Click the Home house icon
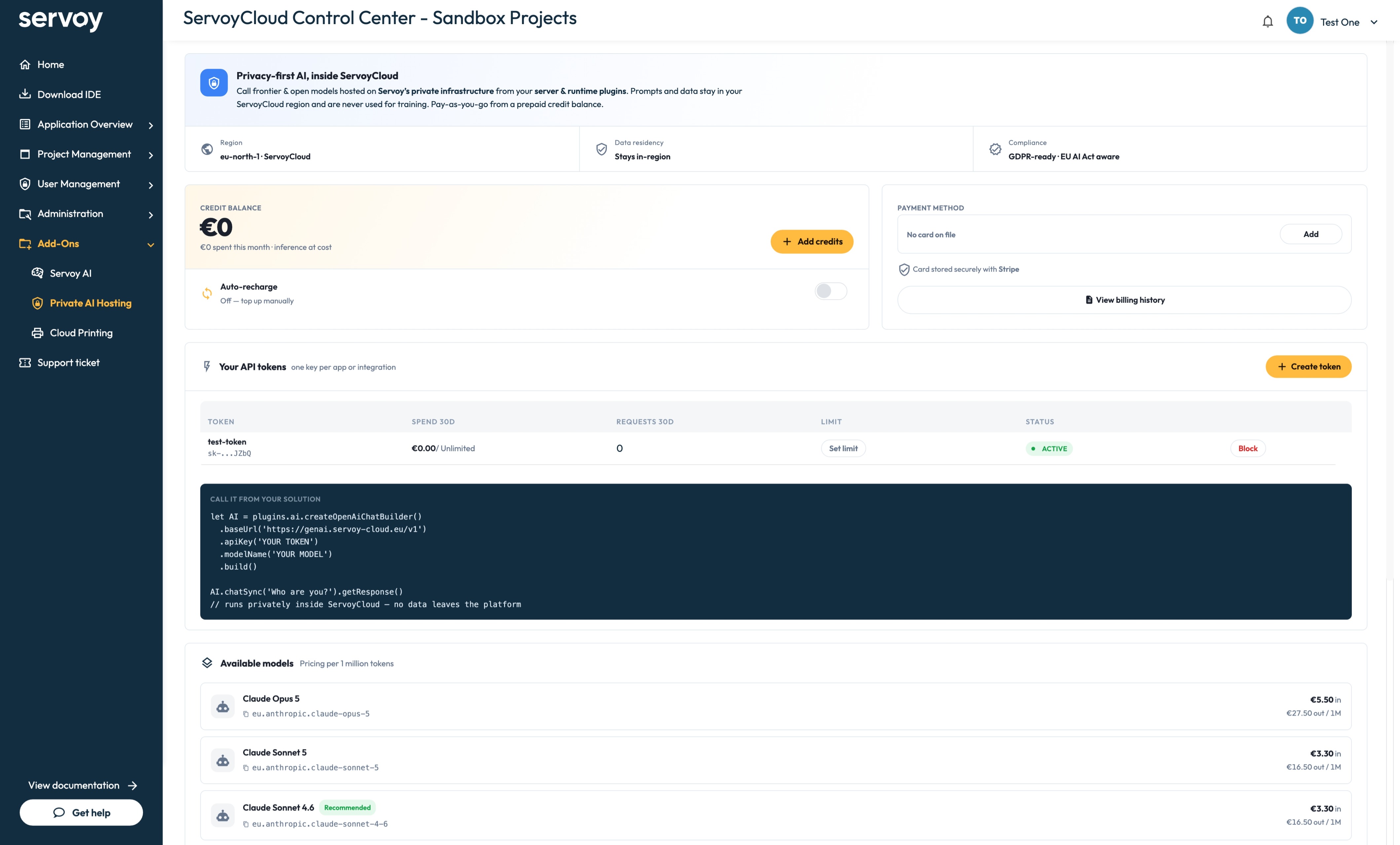1400x845 pixels. [x=25, y=64]
